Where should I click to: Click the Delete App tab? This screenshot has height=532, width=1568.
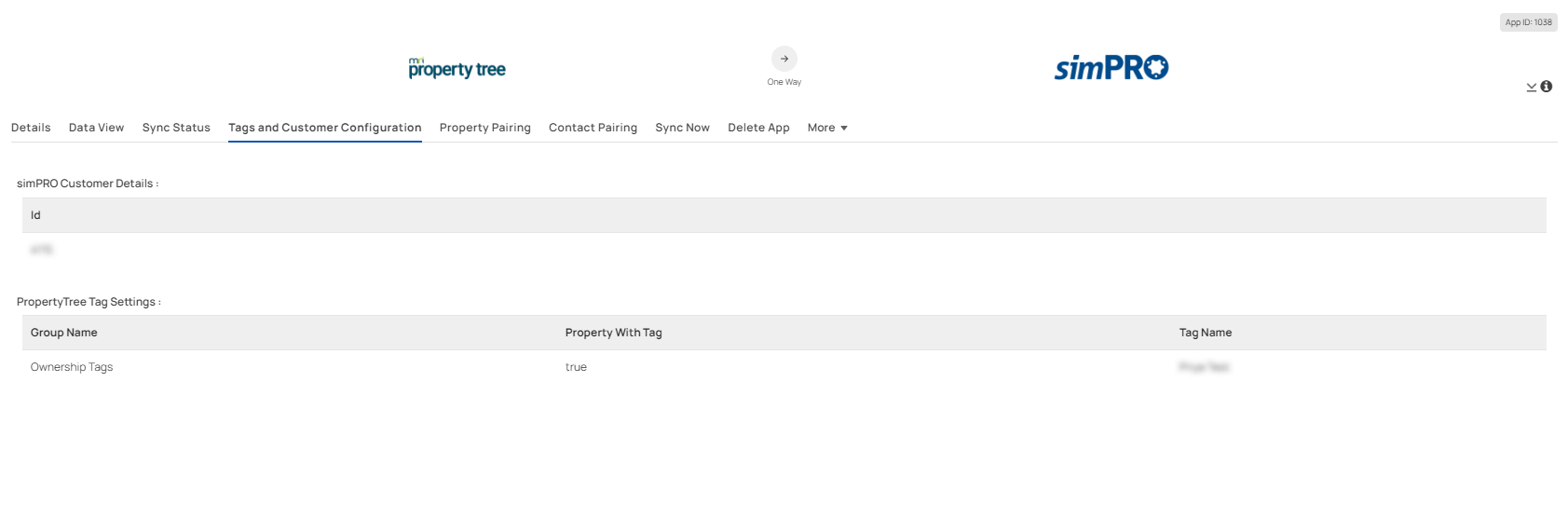(x=758, y=128)
